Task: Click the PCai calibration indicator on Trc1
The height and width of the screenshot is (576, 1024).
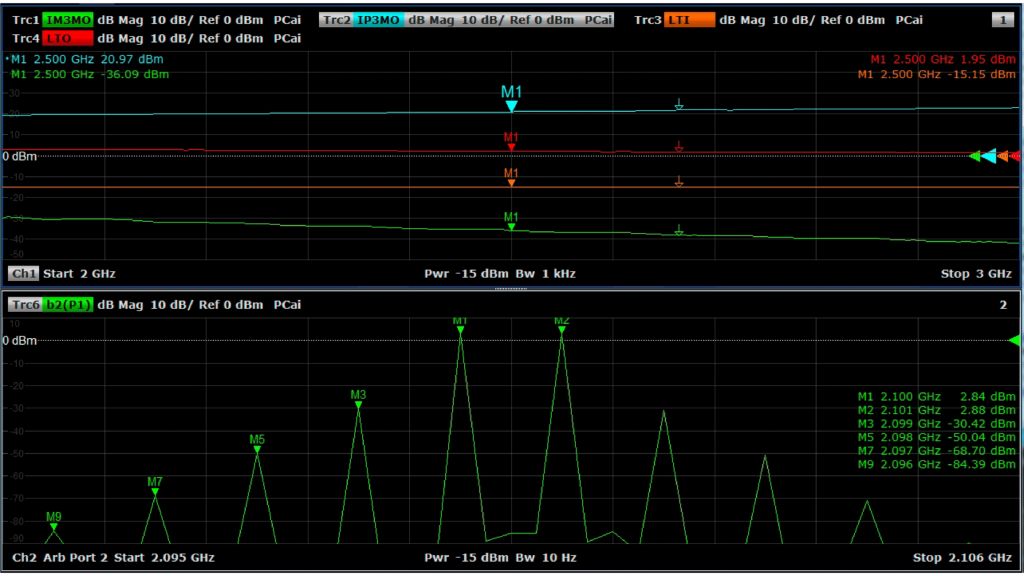Action: [289, 17]
